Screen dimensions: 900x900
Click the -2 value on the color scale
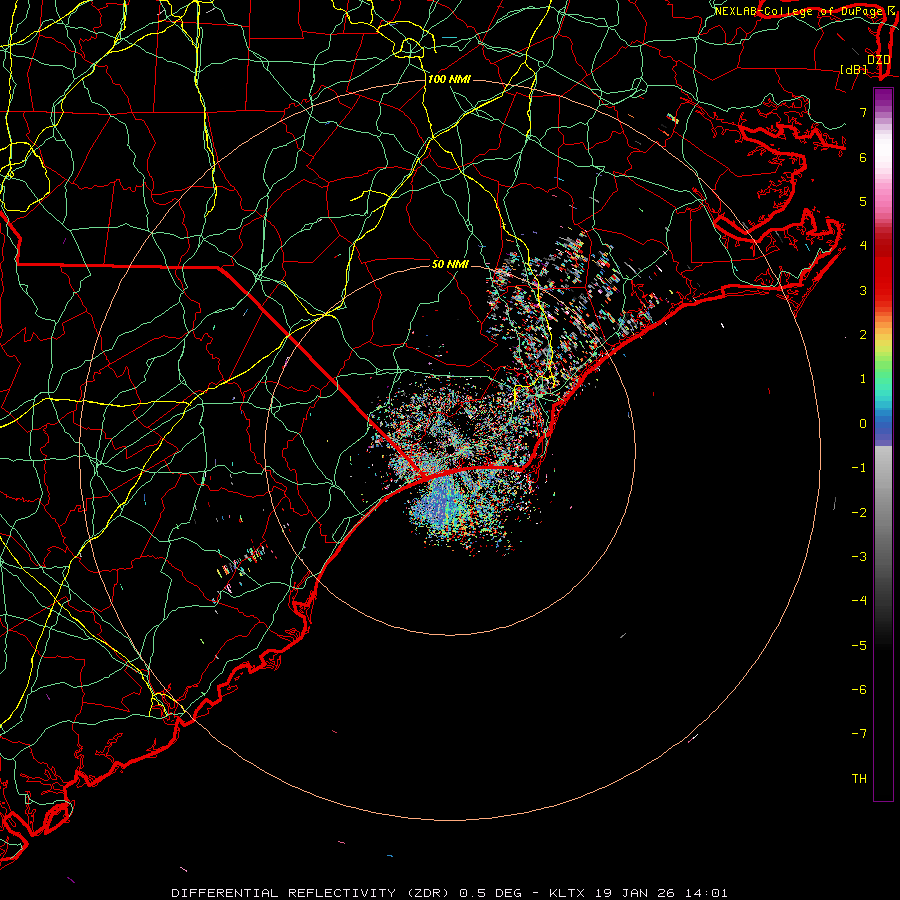[859, 513]
